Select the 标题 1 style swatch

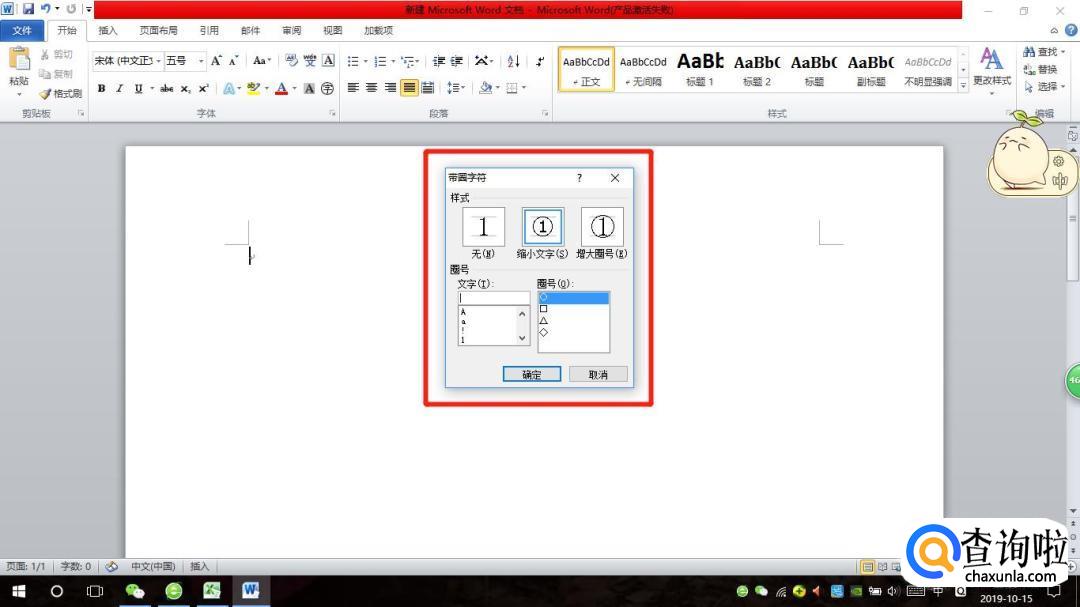point(700,69)
